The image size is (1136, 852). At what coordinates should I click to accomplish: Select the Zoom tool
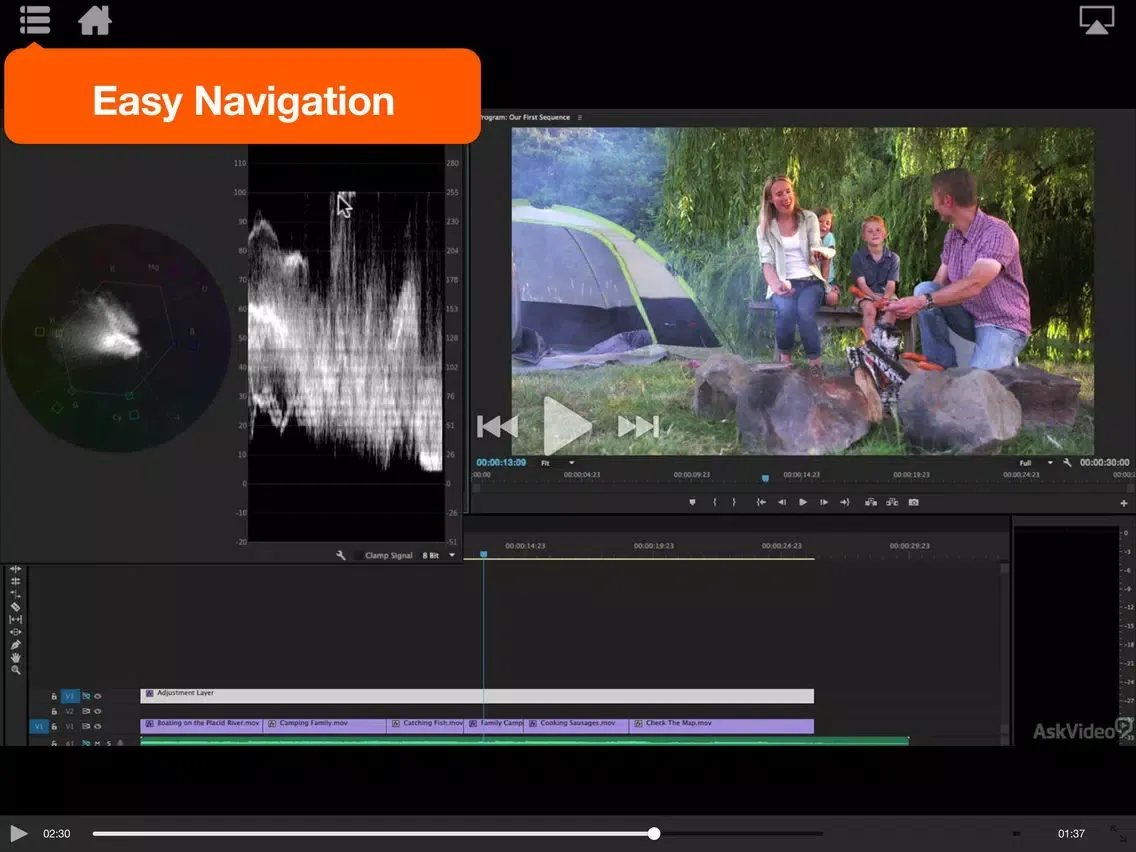15,670
